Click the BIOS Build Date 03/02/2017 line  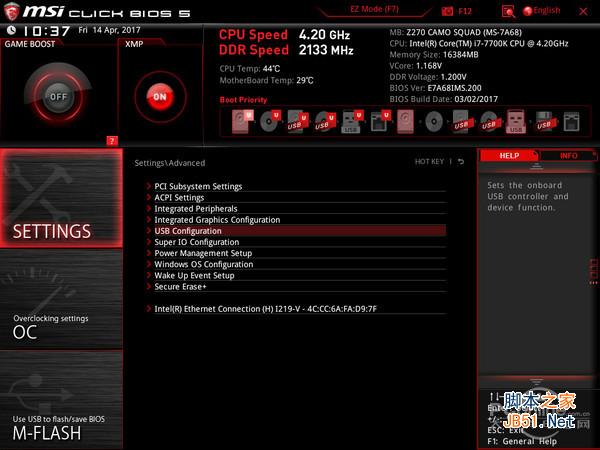pyautogui.click(x=443, y=99)
